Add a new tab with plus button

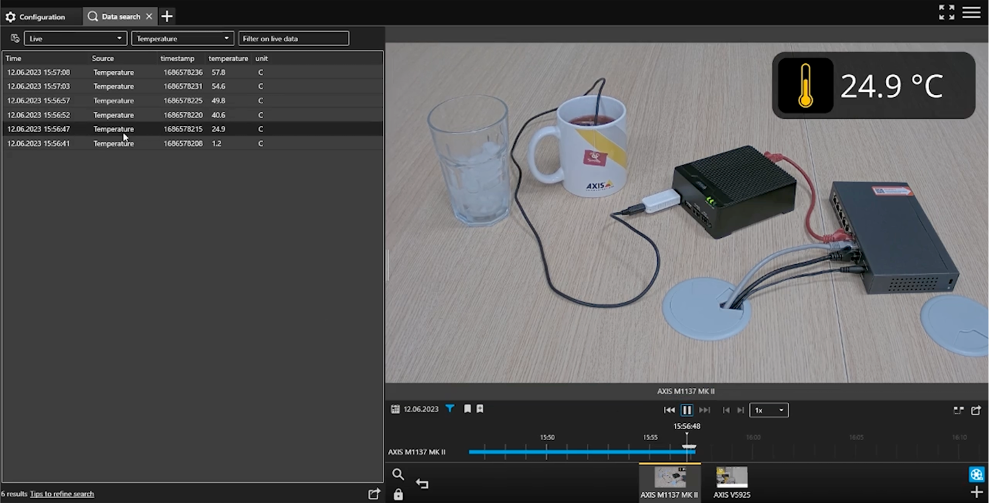pos(167,16)
